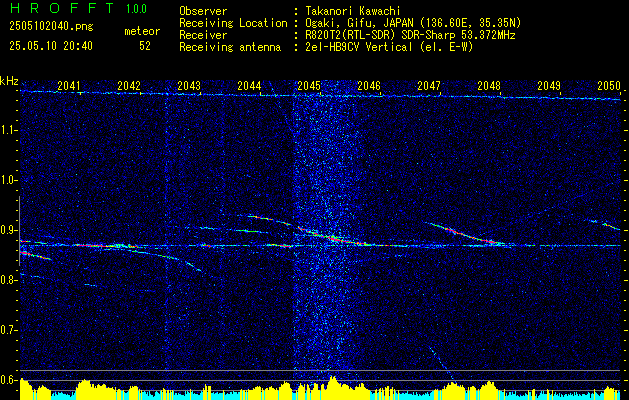The height and width of the screenshot is (400, 629).
Task: Select the filename 2505102040.png
Action: (51, 27)
